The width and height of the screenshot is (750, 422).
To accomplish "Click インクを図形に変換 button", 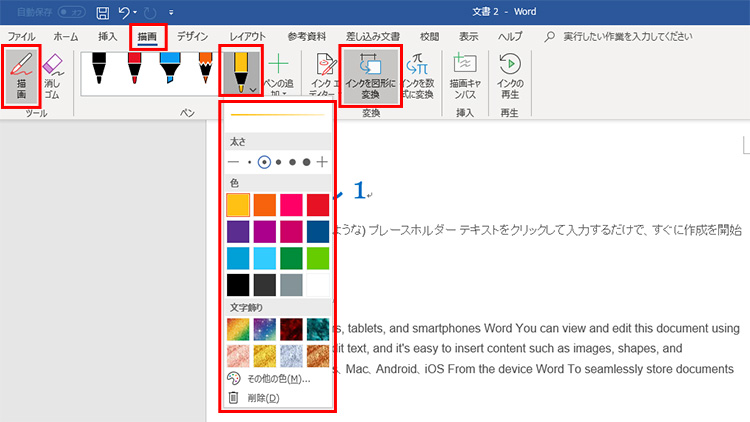I will point(370,74).
